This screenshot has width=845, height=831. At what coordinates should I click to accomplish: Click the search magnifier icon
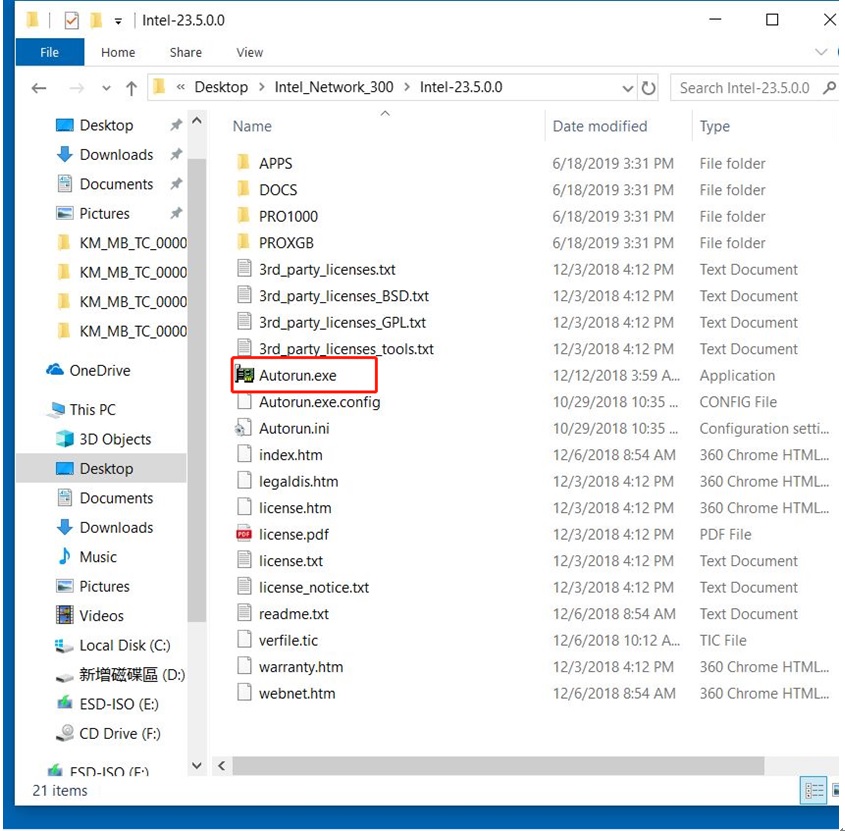tap(829, 87)
